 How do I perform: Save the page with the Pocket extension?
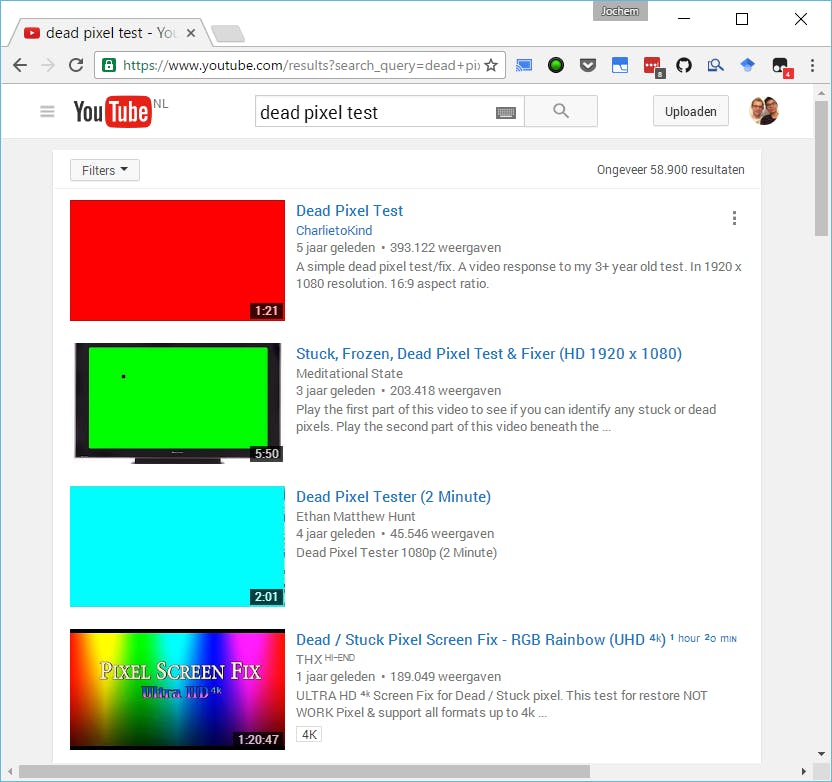click(588, 64)
